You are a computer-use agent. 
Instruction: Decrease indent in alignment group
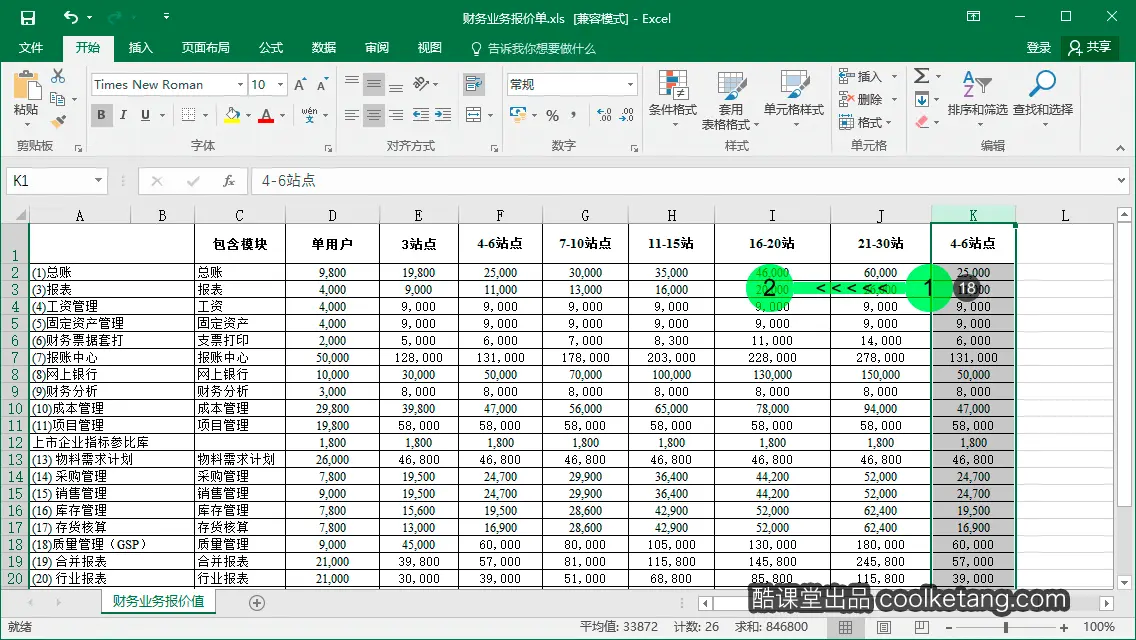point(420,115)
